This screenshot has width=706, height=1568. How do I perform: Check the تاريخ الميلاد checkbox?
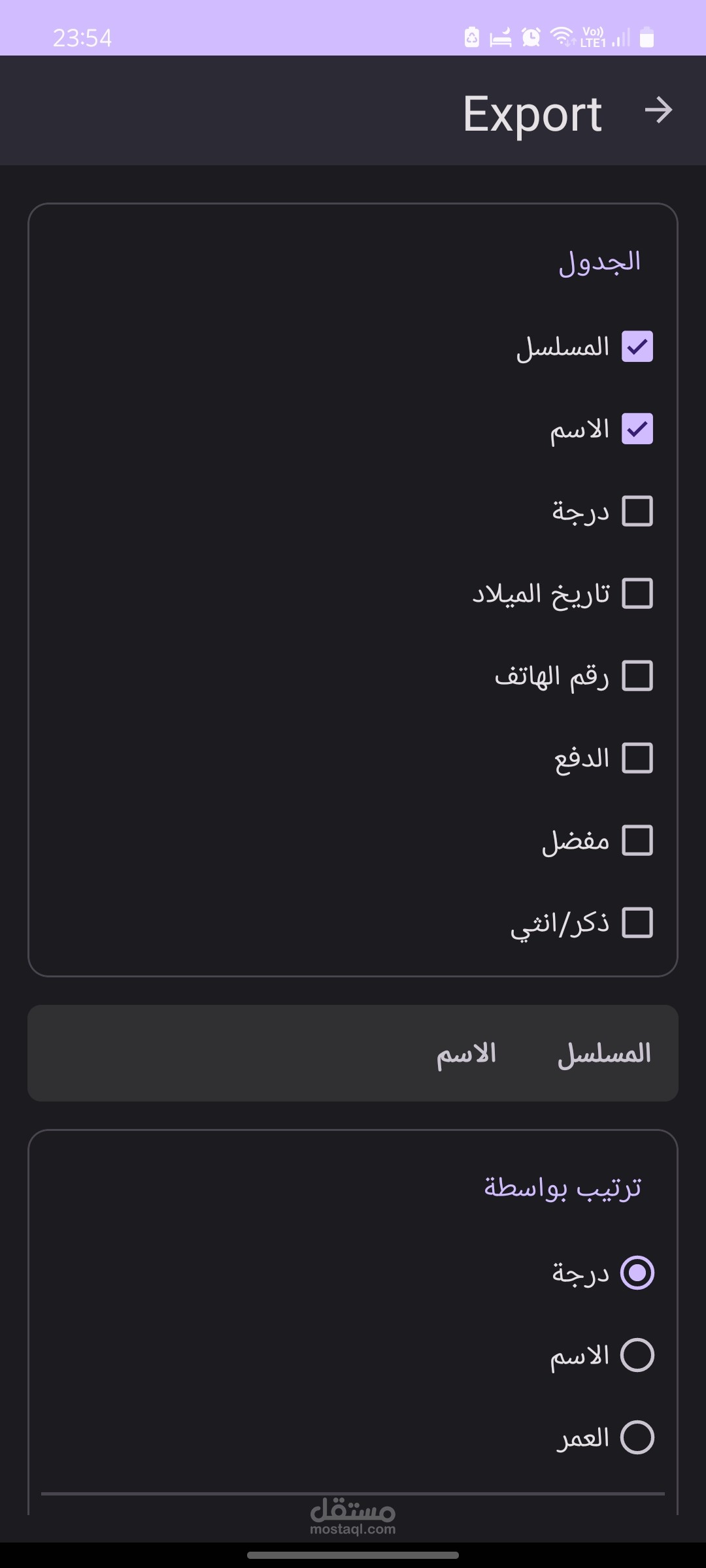pyautogui.click(x=637, y=593)
